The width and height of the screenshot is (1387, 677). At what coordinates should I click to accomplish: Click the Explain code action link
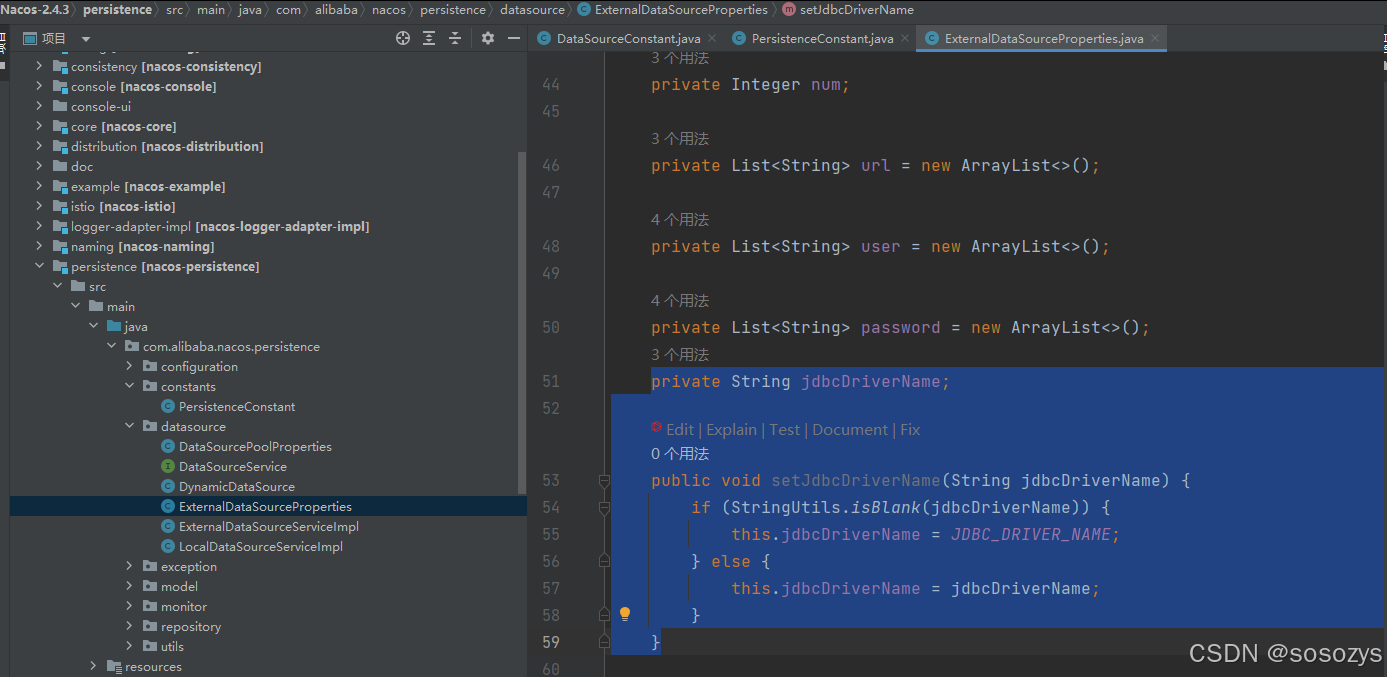click(731, 429)
